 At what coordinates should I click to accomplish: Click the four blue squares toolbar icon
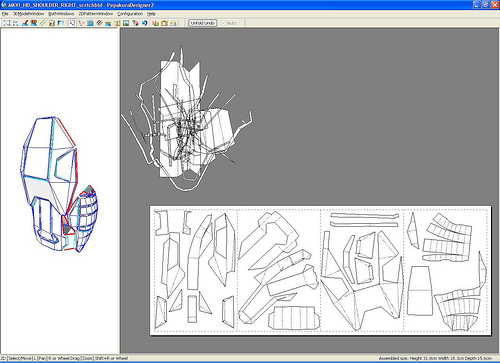[15, 23]
